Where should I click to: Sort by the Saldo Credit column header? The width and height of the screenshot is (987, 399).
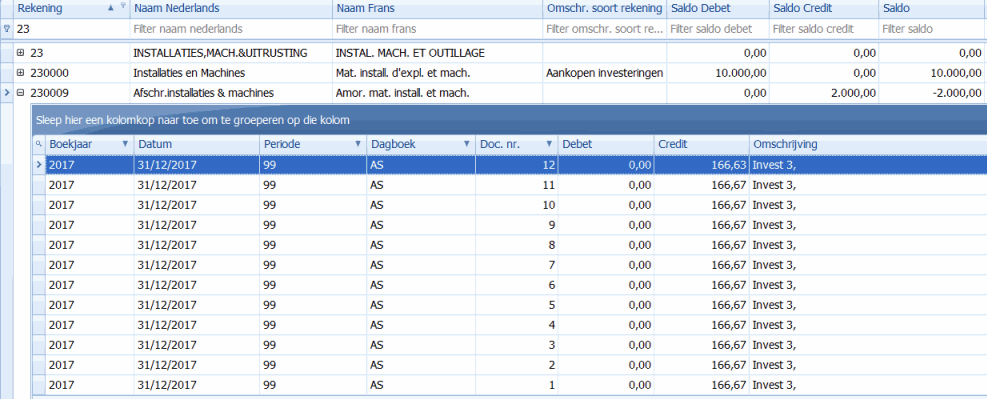coord(824,8)
